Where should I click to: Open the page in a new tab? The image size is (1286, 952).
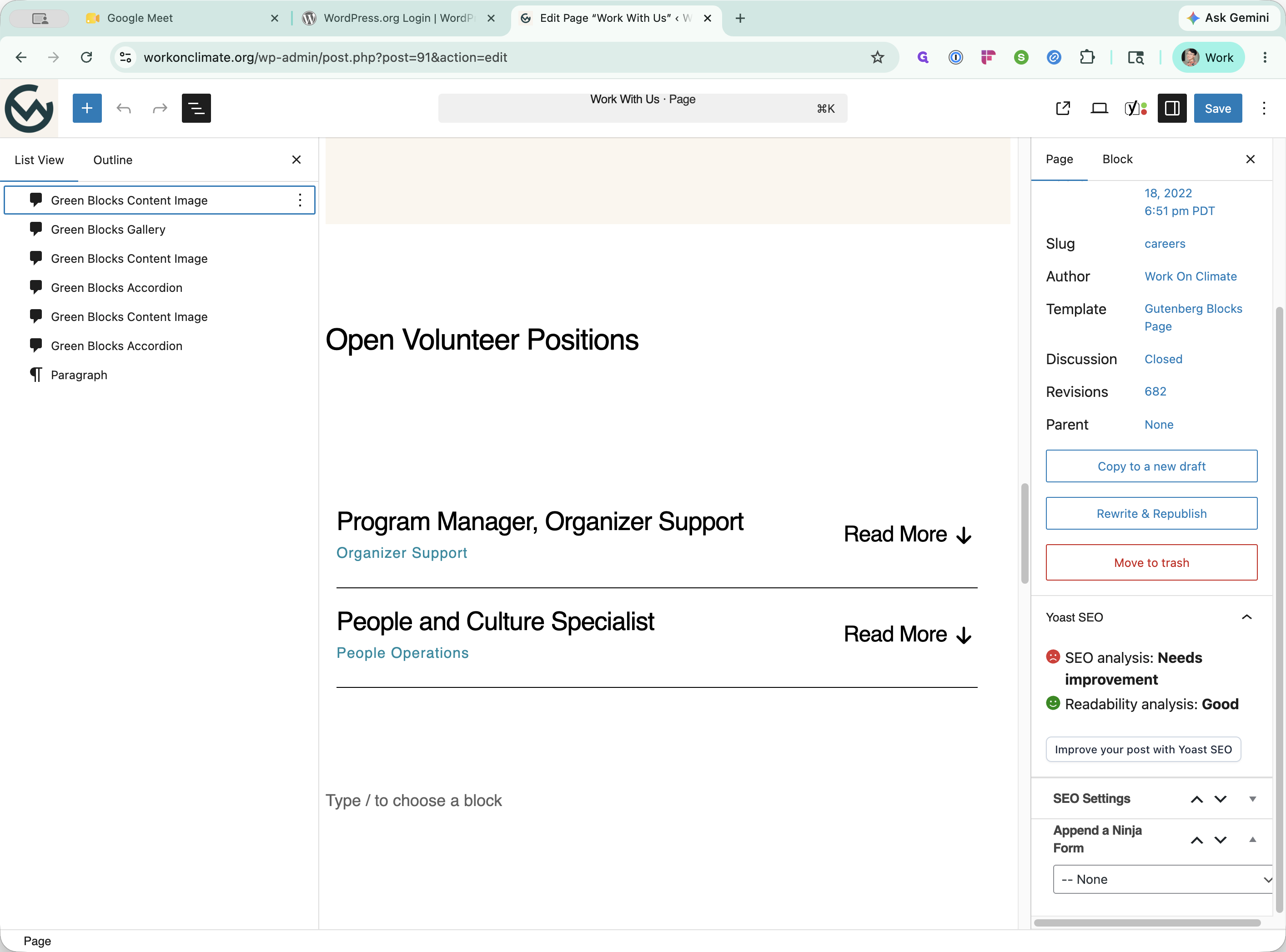click(x=1063, y=108)
